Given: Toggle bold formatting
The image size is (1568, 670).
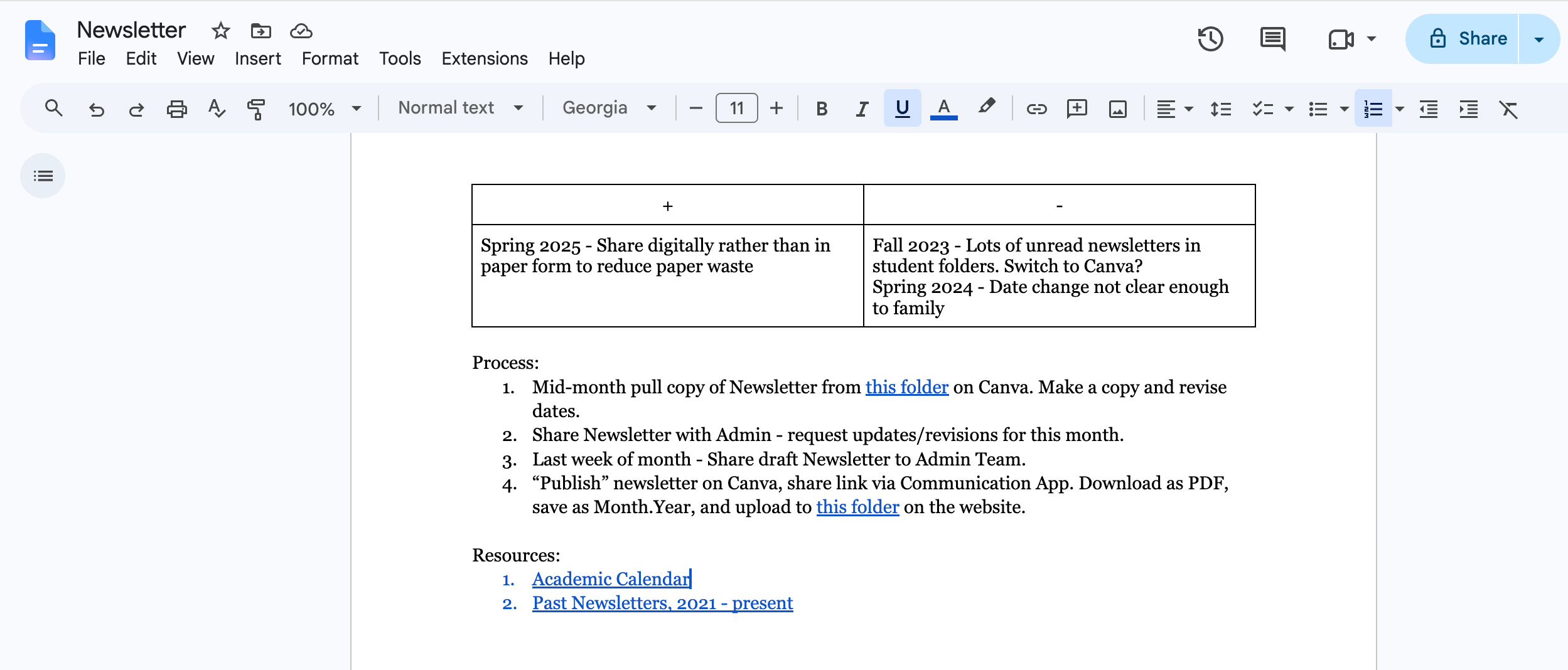Looking at the screenshot, I should coord(821,109).
